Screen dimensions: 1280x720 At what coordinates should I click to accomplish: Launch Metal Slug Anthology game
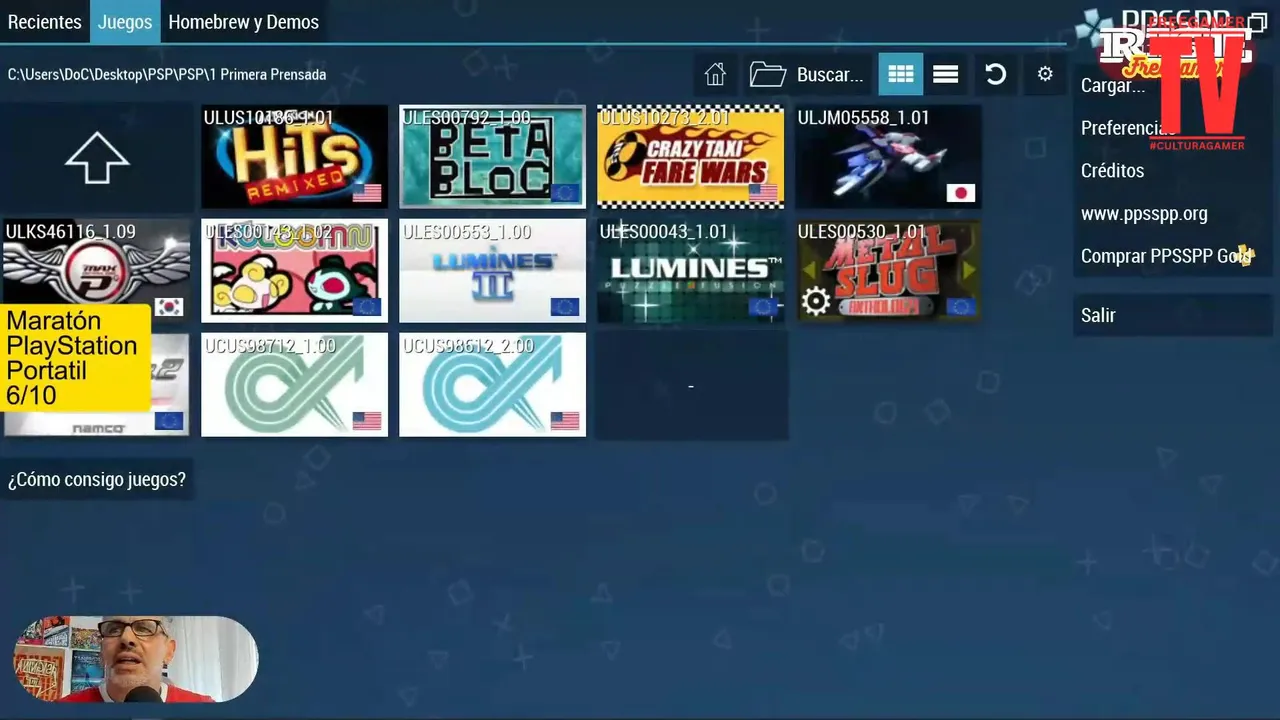[x=888, y=271]
